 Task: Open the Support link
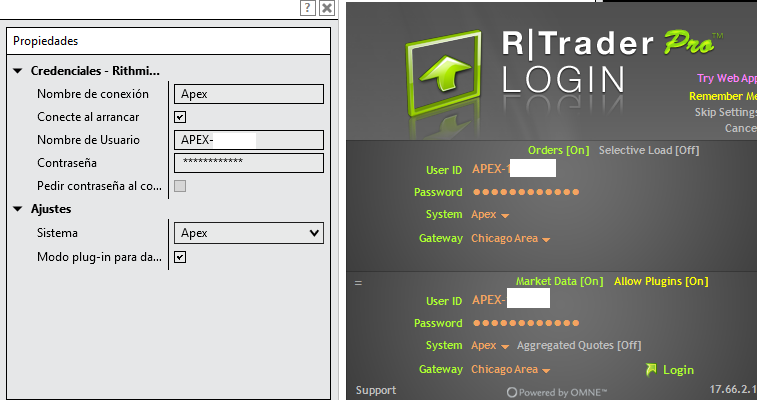pyautogui.click(x=376, y=390)
